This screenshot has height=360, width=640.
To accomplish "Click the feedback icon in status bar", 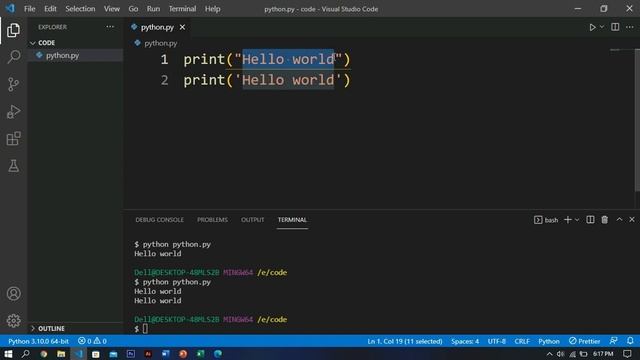I will [613, 341].
